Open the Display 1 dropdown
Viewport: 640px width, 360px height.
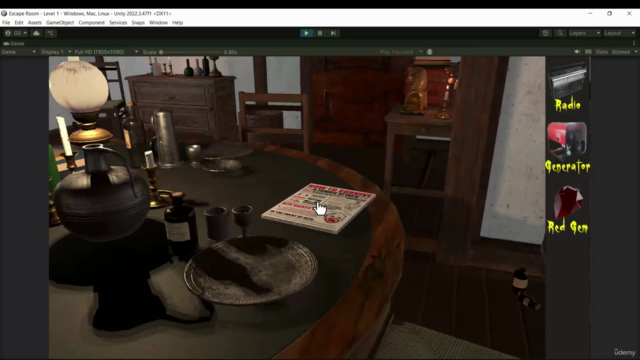[56, 52]
